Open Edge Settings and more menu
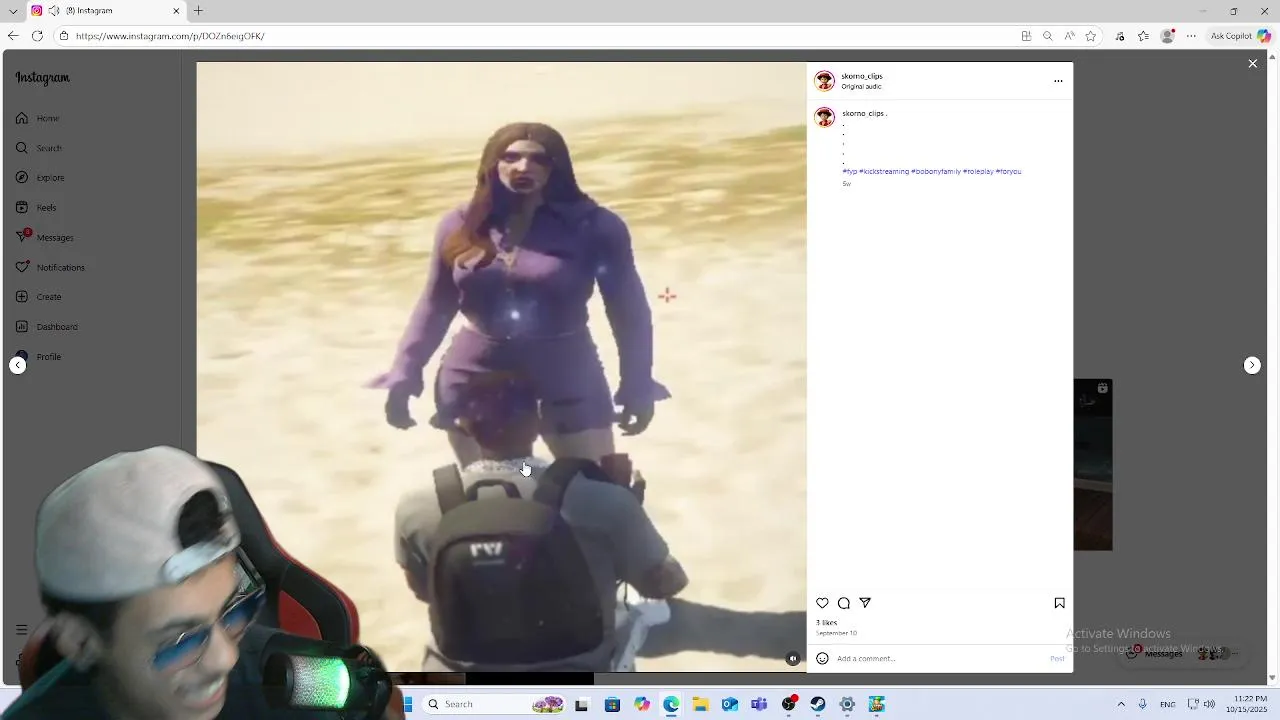1280x720 pixels. pos(1191,36)
